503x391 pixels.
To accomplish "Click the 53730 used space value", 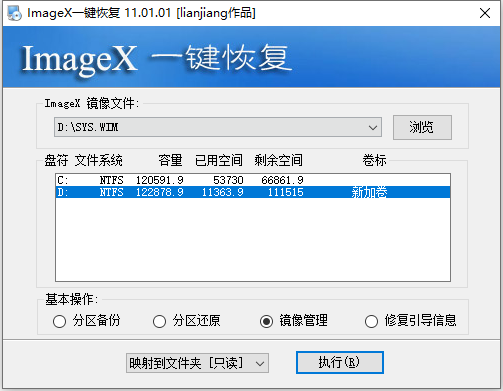I will point(228,180).
